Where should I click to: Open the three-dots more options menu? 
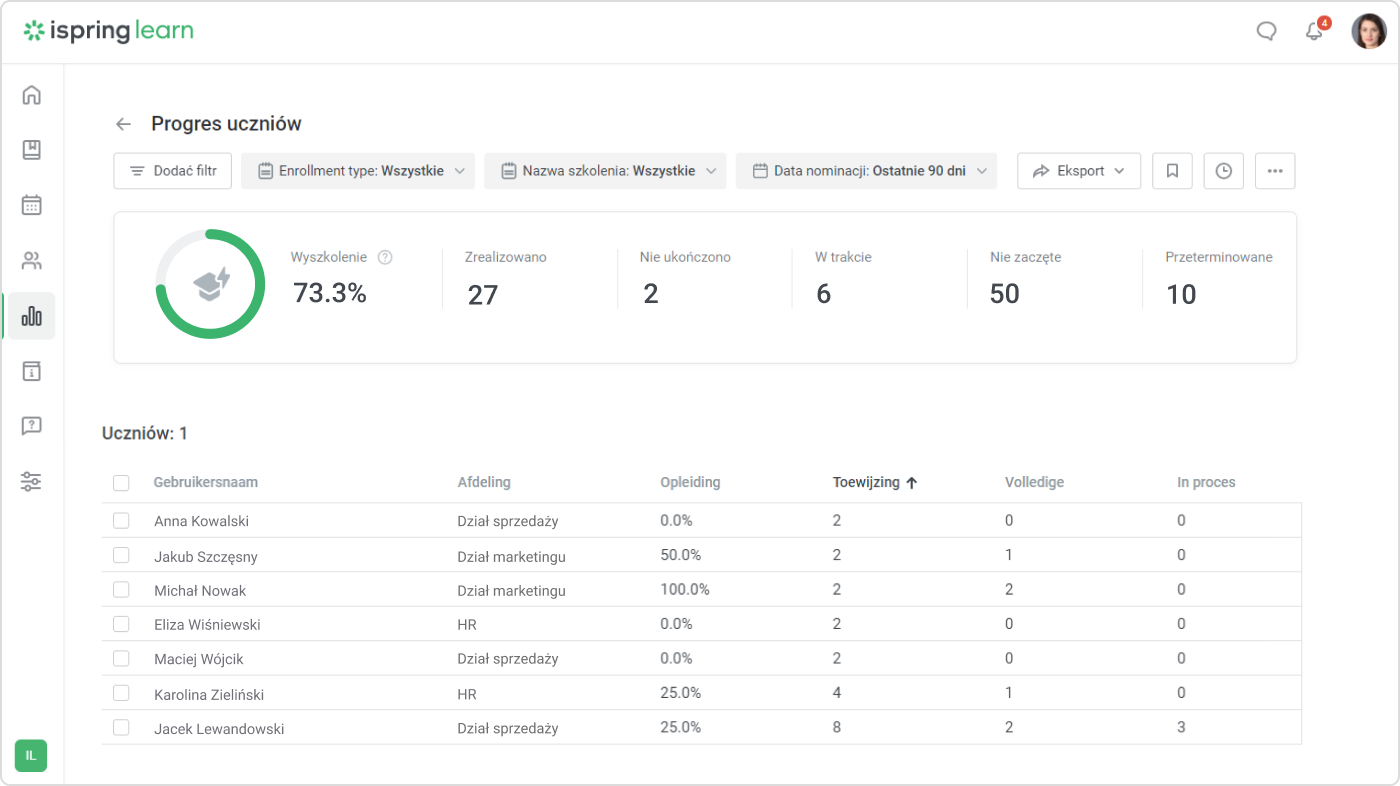coord(1275,171)
